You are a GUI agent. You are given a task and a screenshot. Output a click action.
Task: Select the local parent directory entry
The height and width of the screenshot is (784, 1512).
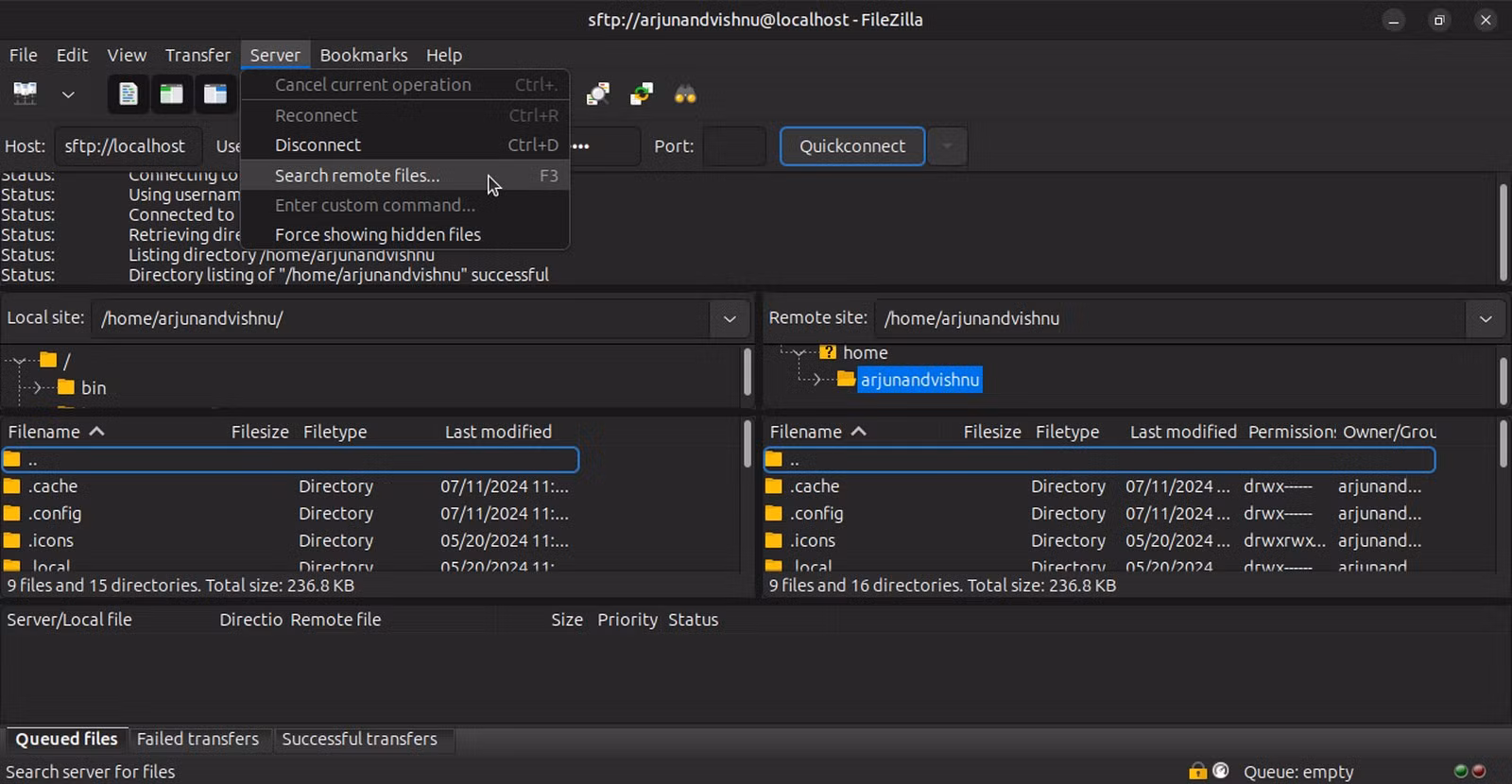pos(290,460)
